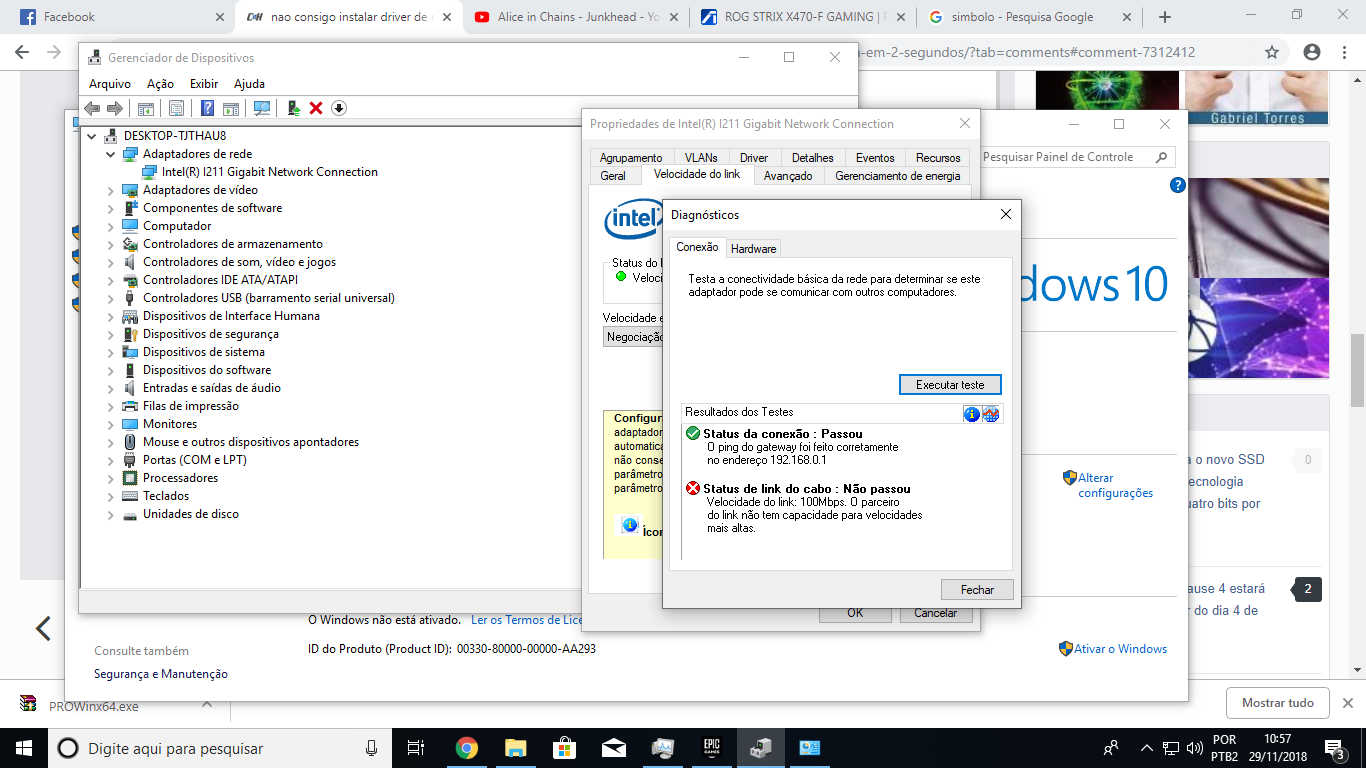Click the Ativar o Windows link
Viewport: 1366px width, 768px height.
[1121, 649]
